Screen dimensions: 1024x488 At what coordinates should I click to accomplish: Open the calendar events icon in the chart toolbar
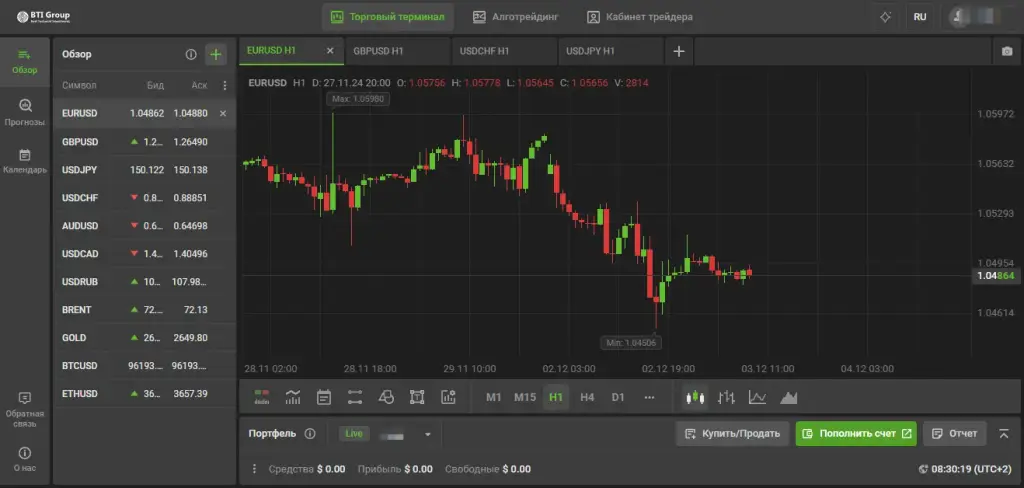pos(324,397)
